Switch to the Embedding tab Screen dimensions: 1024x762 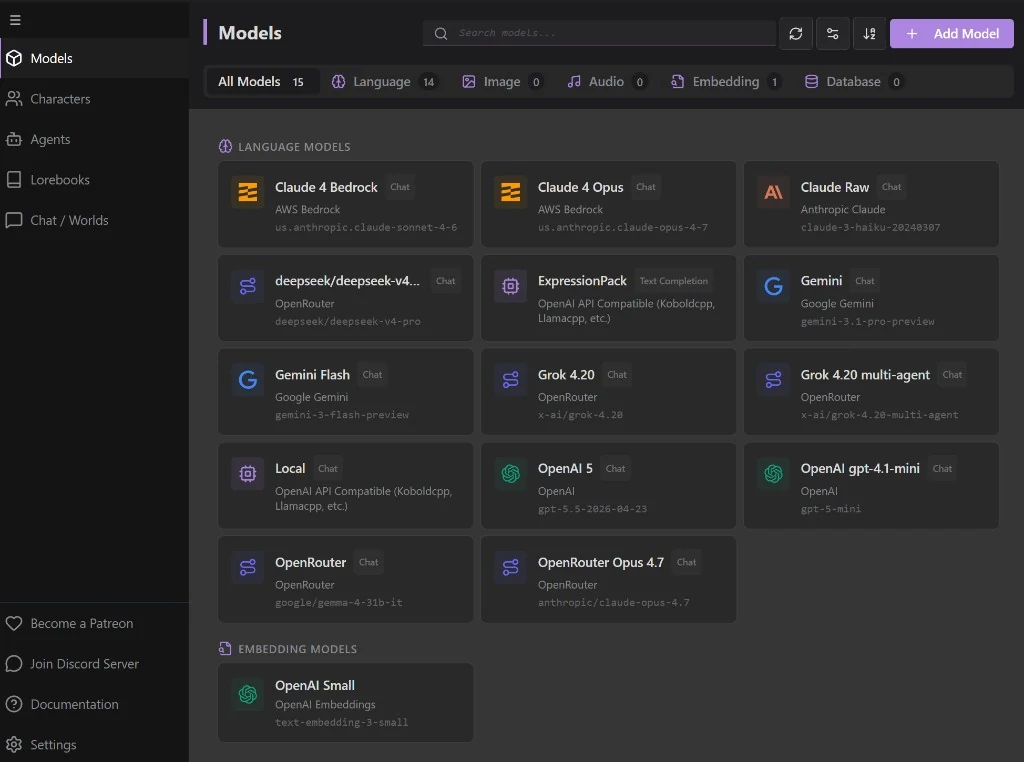[726, 82]
